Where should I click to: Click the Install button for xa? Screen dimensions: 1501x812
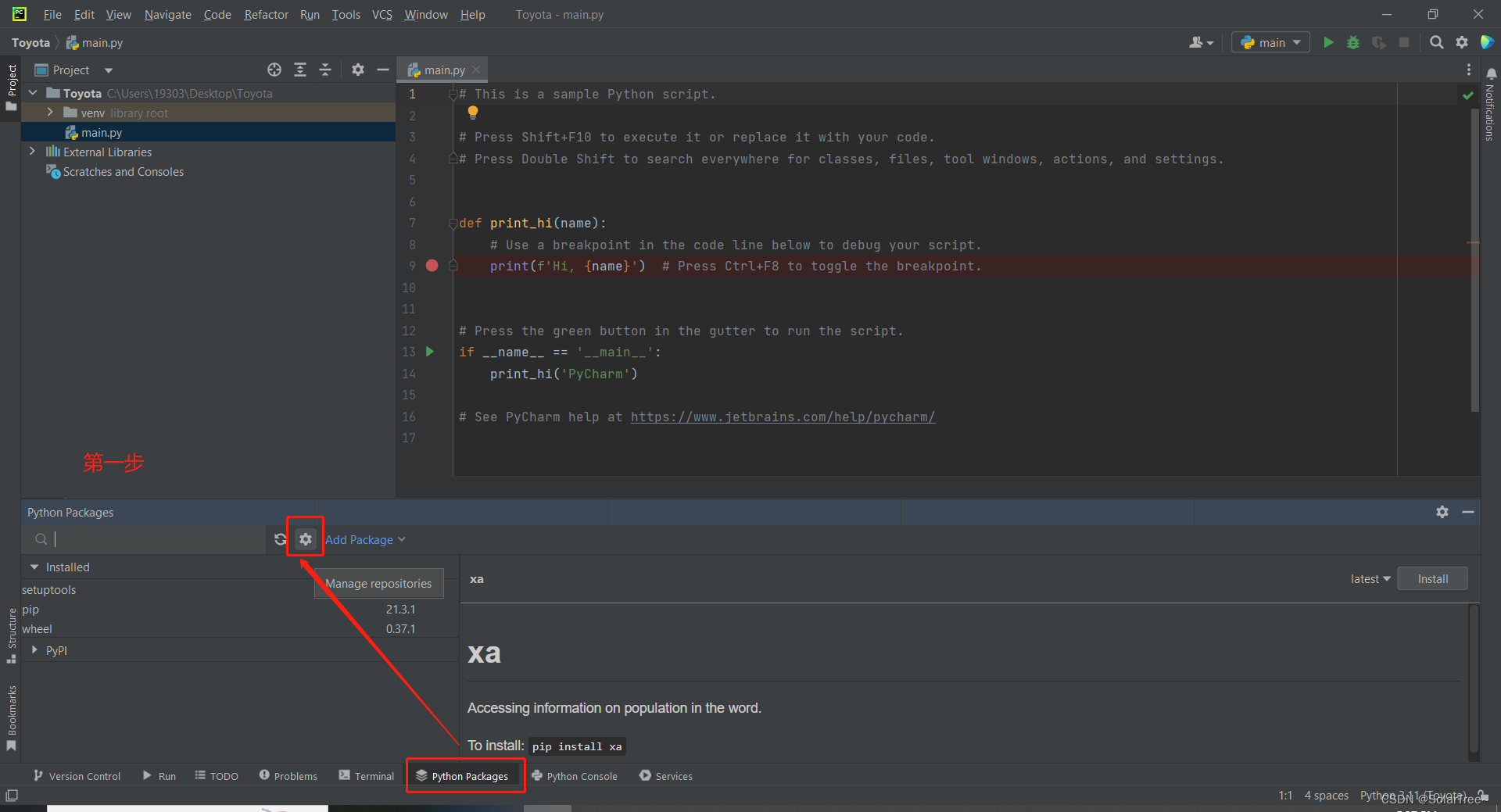click(1432, 578)
